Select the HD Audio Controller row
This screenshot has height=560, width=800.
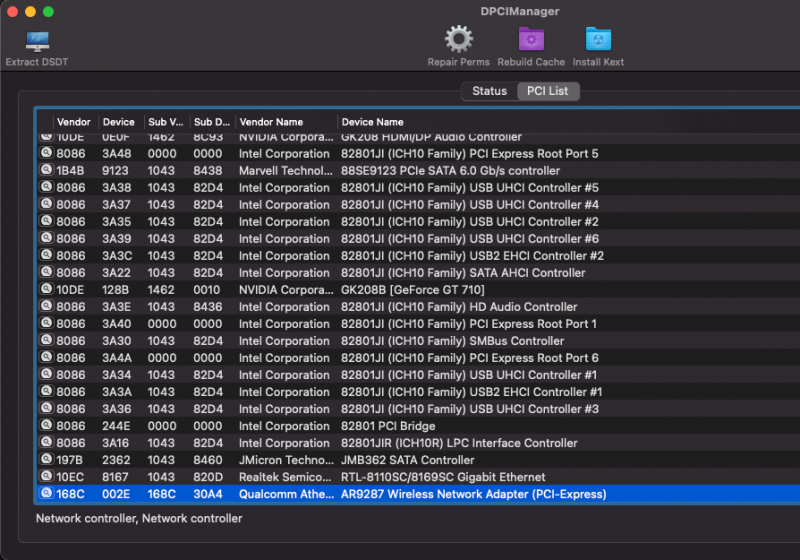459,307
